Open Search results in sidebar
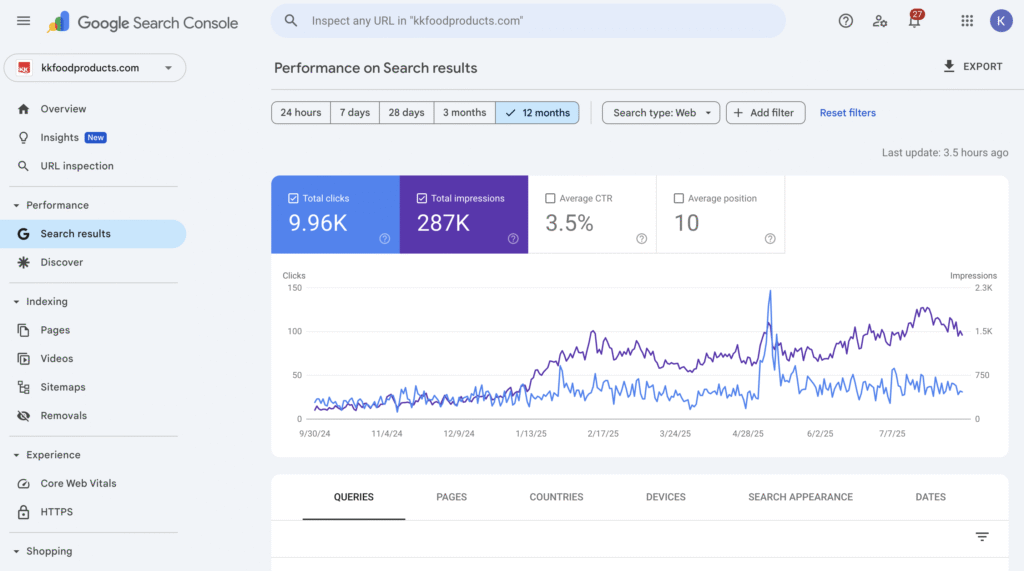 (x=93, y=234)
